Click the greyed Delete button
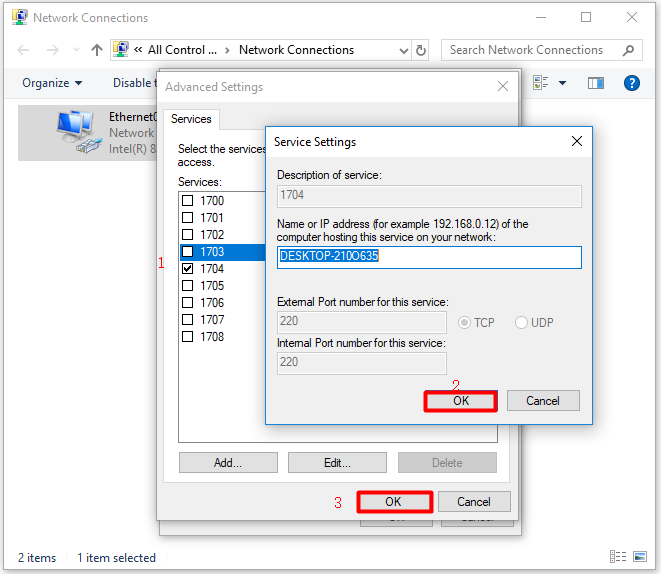The height and width of the screenshot is (574, 661). pyautogui.click(x=447, y=463)
